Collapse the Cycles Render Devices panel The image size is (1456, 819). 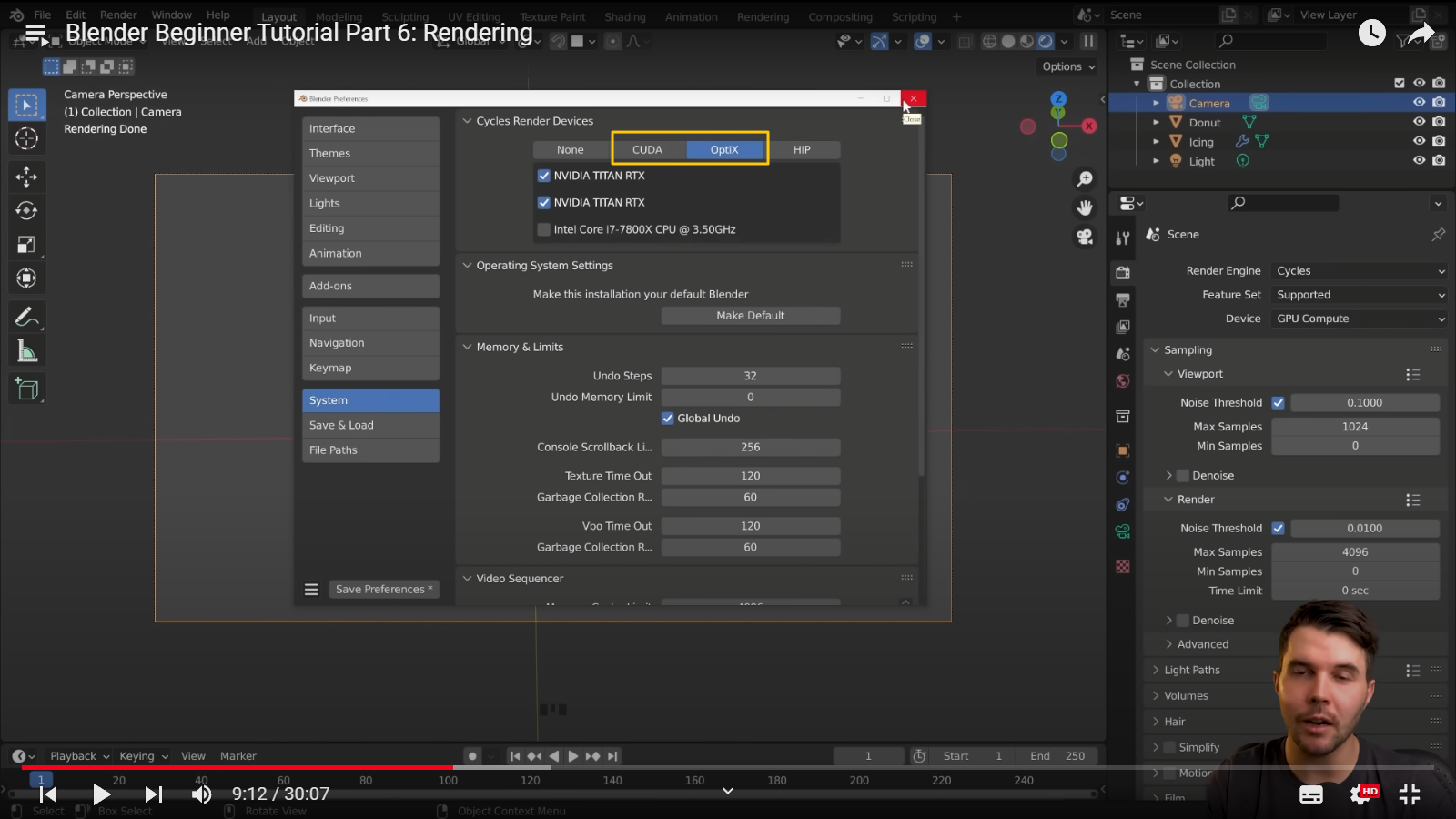coord(468,121)
